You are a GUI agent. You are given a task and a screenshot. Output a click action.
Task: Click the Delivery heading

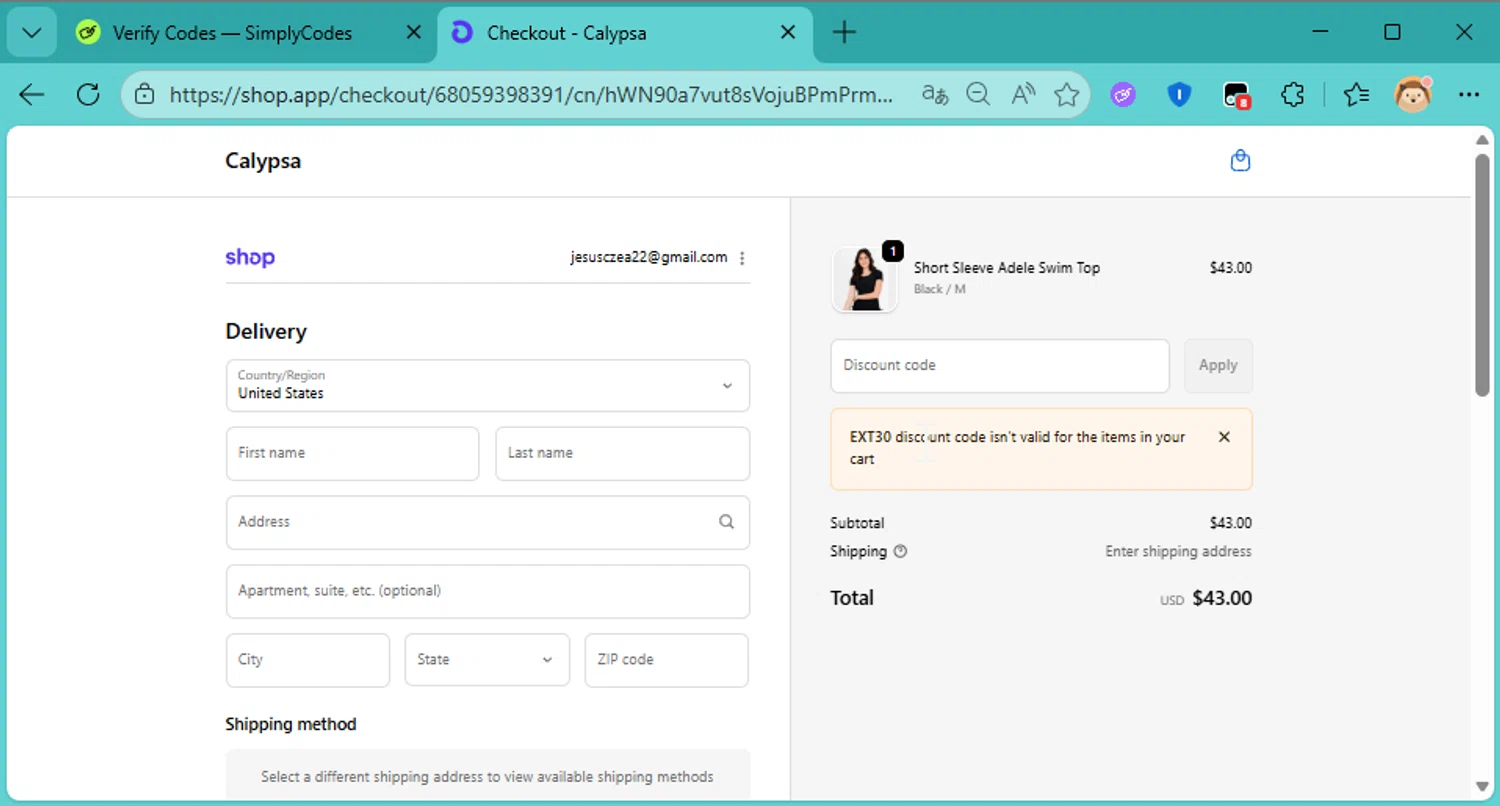[266, 332]
